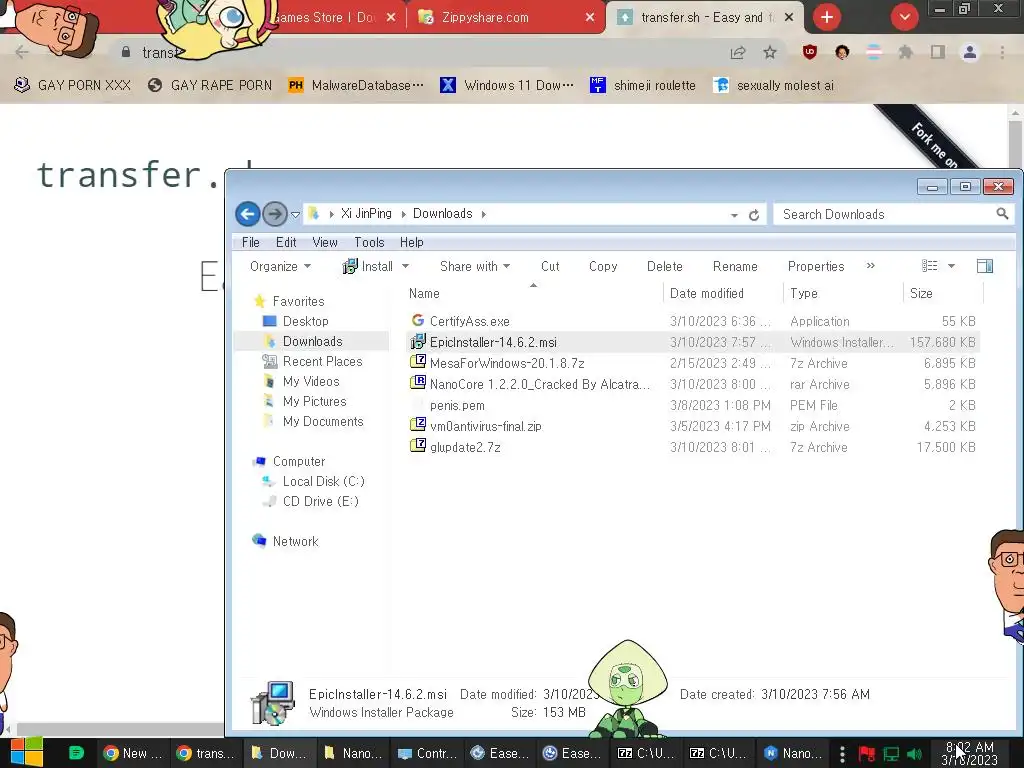The height and width of the screenshot is (768, 1024).
Task: Click Cut in the Explorer toolbar
Action: pyautogui.click(x=550, y=266)
